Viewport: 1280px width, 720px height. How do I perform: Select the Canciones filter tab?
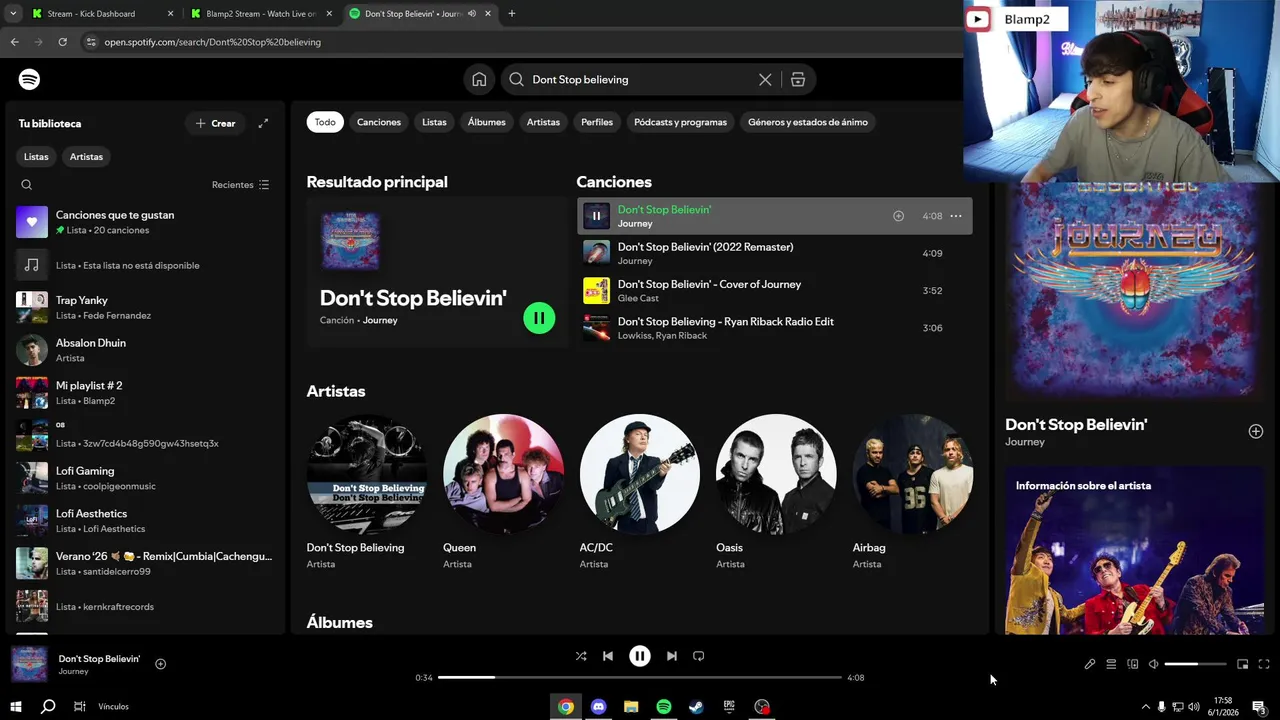[x=379, y=122]
